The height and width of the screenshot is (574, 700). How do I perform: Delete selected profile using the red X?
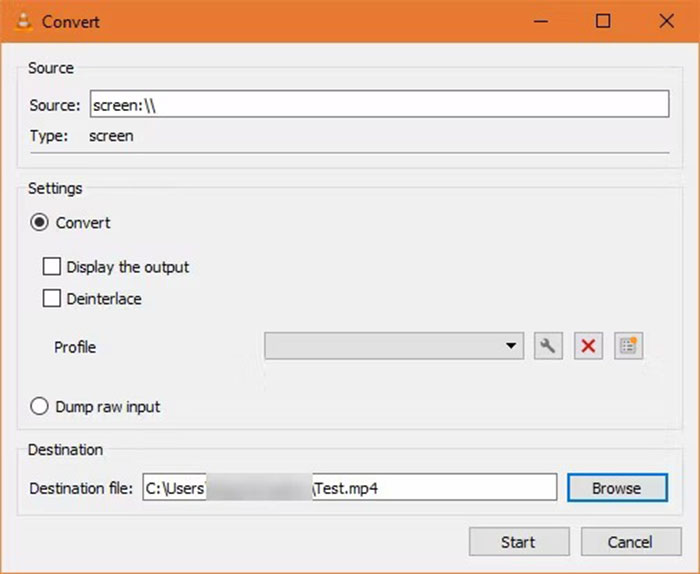click(588, 346)
